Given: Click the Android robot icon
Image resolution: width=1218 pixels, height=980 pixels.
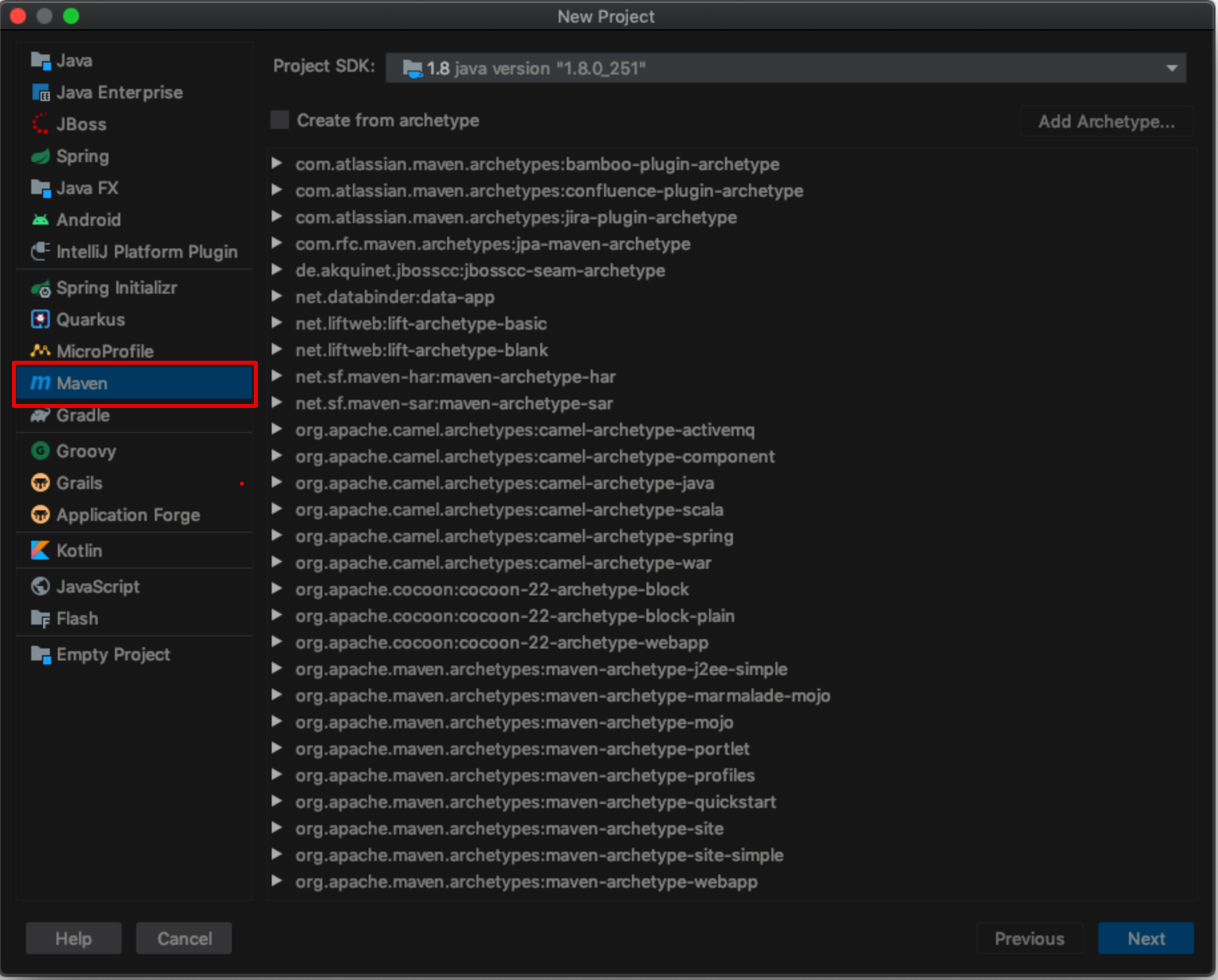Looking at the screenshot, I should point(41,220).
